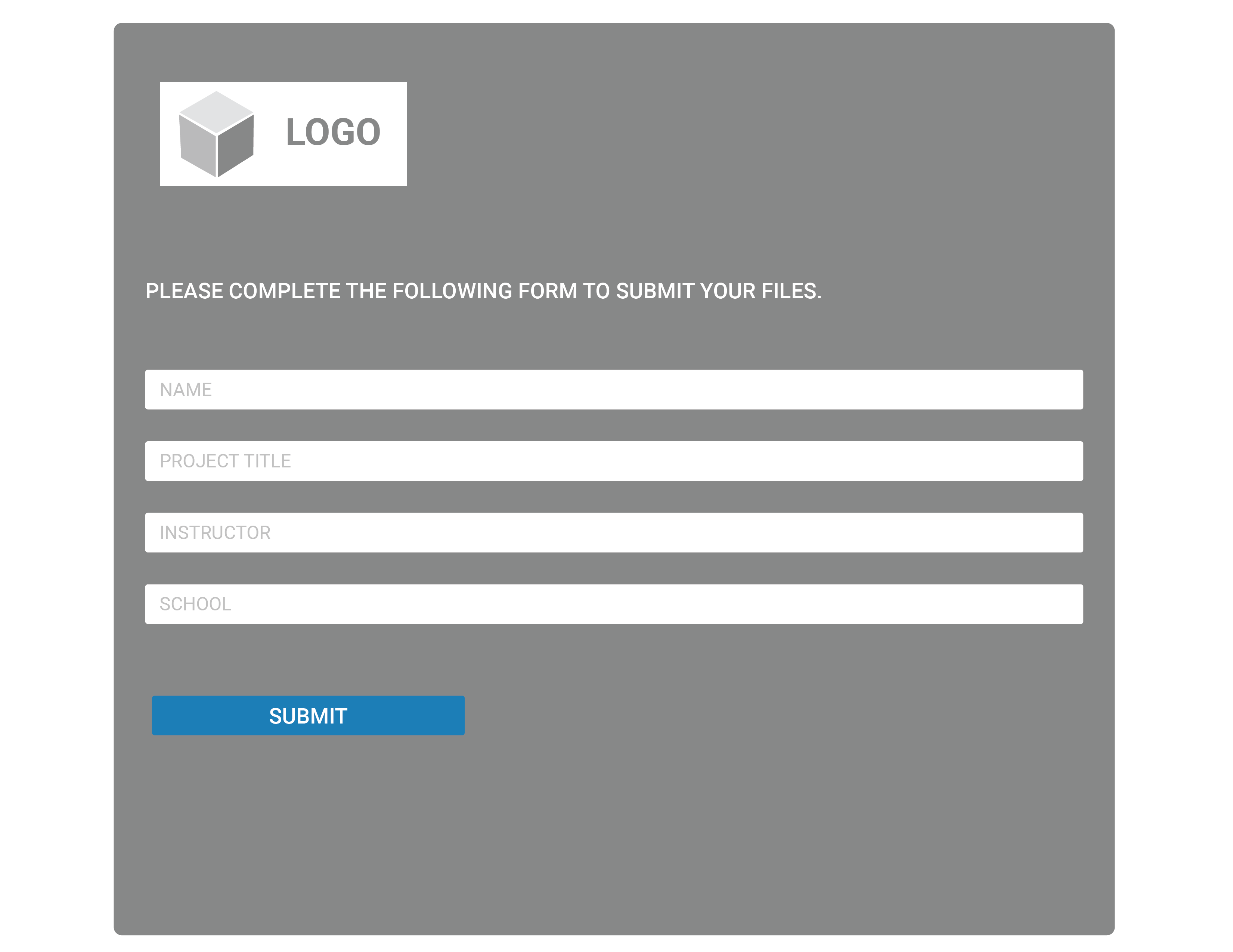This screenshot has width=1233, height=952.
Task: Click the cube logo icon
Action: click(x=216, y=134)
